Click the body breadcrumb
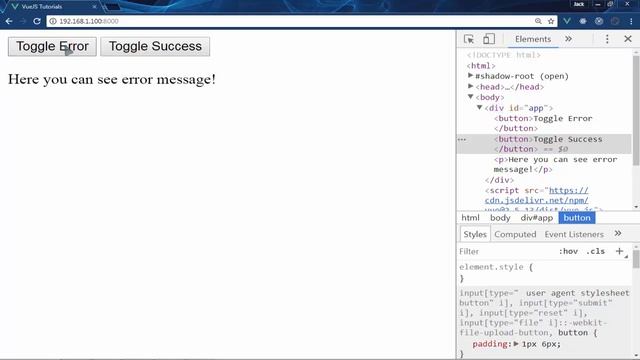The image size is (640, 360). 500,218
